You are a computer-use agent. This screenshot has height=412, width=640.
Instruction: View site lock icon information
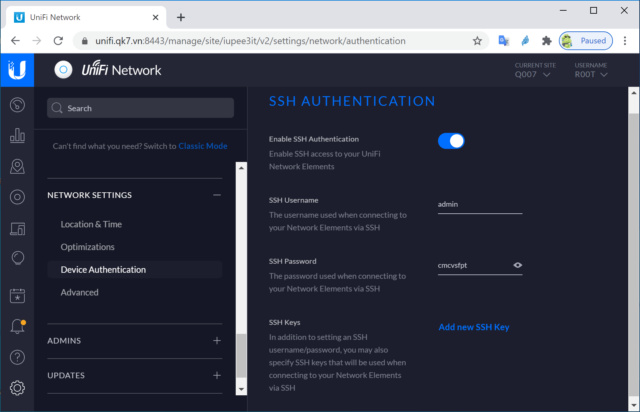[84, 41]
